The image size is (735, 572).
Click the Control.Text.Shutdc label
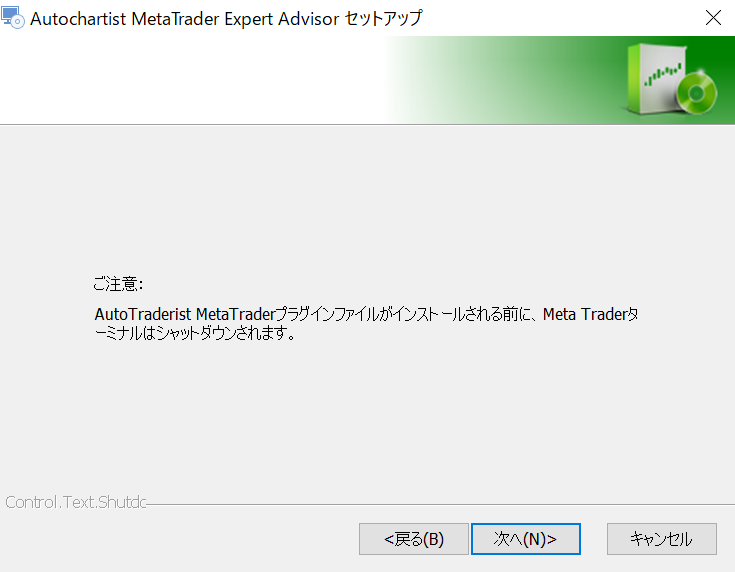coord(75,502)
